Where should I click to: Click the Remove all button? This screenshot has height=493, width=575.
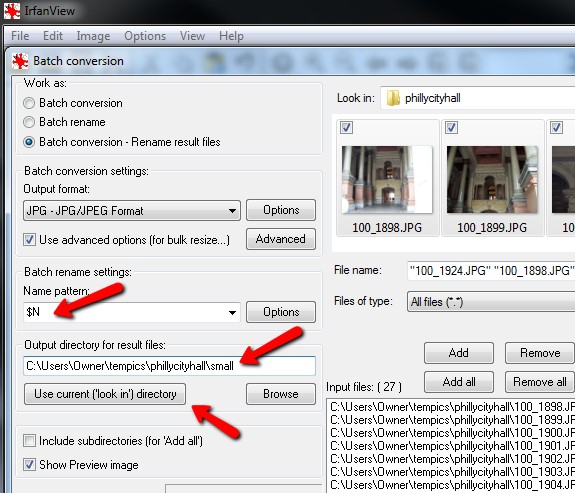click(540, 382)
